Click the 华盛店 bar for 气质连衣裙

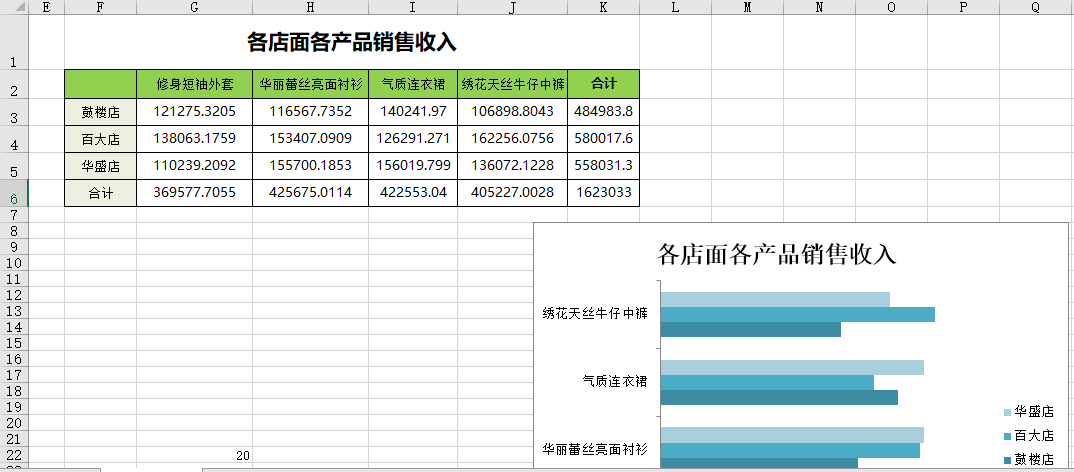pyautogui.click(x=792, y=367)
